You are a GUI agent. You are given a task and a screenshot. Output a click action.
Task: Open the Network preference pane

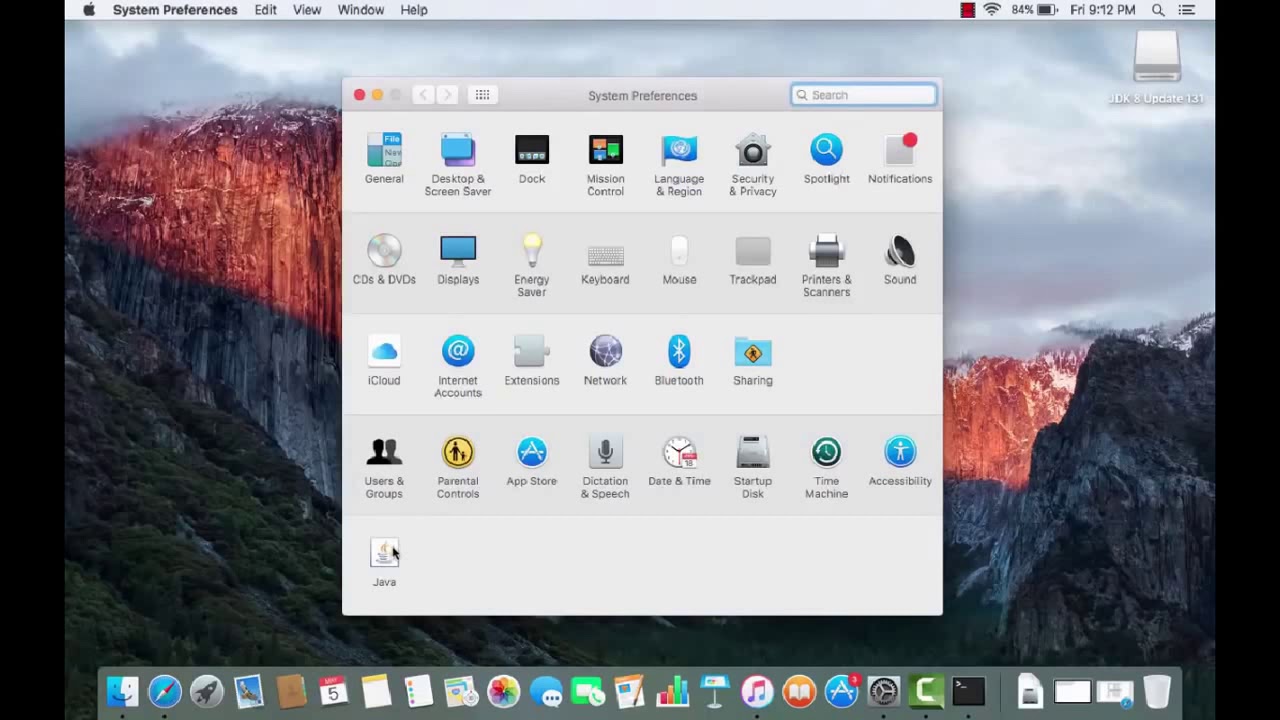point(605,360)
